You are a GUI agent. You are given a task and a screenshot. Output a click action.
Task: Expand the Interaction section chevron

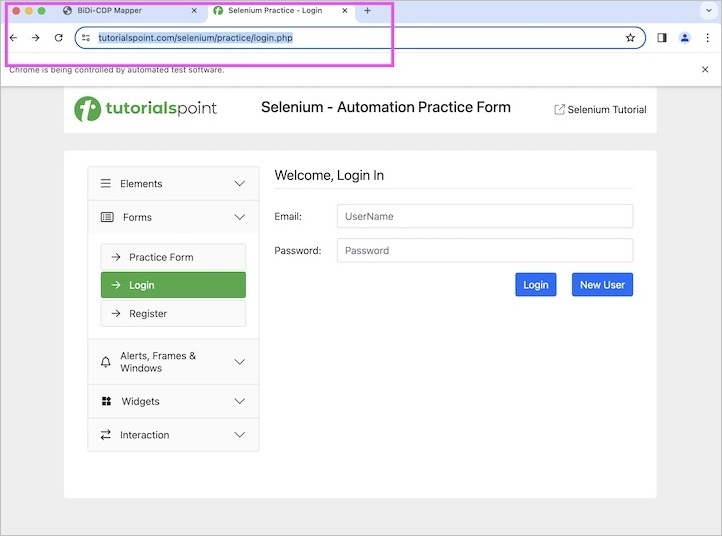coord(239,435)
